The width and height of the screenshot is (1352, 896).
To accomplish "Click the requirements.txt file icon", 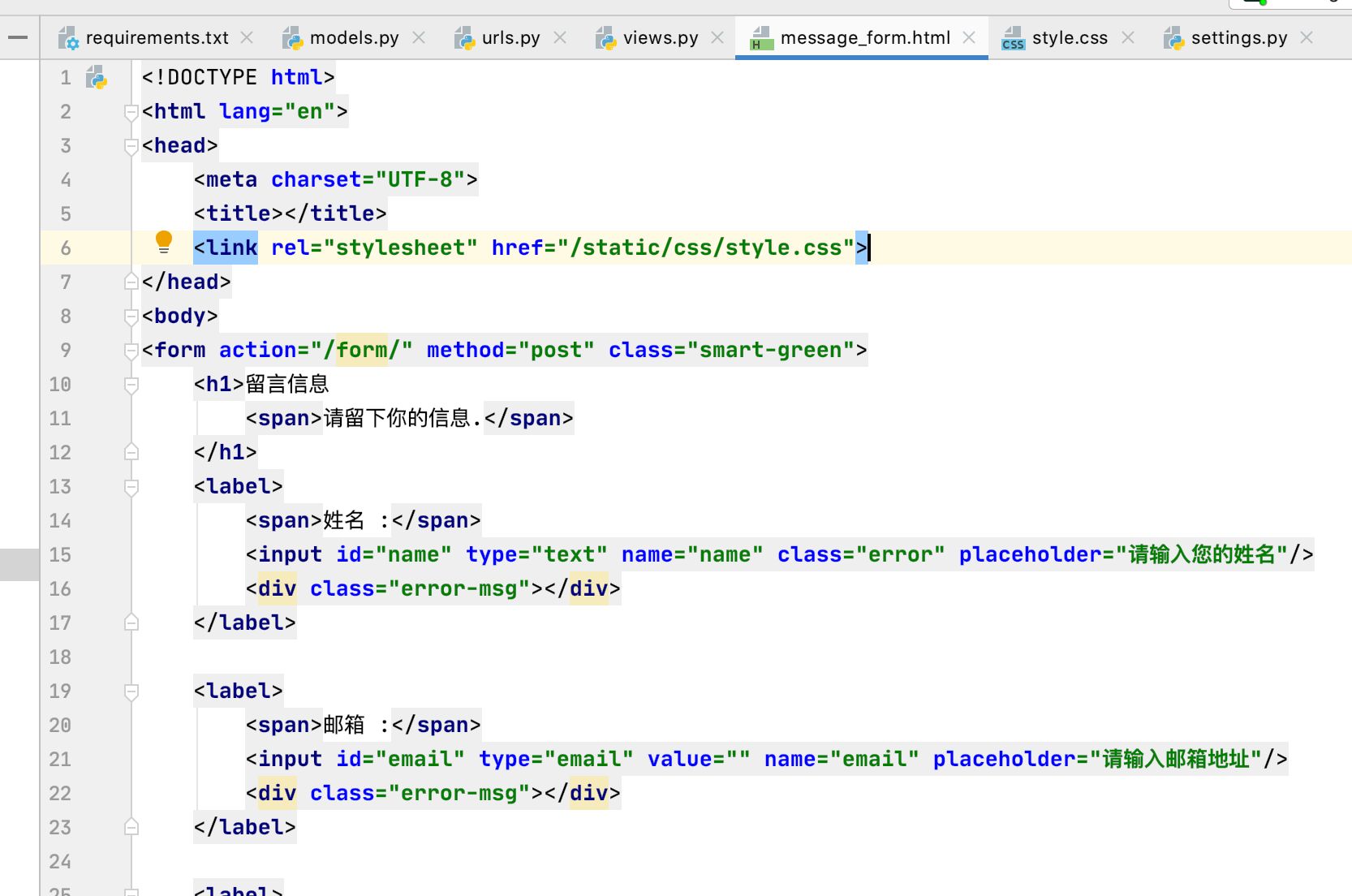I will pyautogui.click(x=68, y=38).
